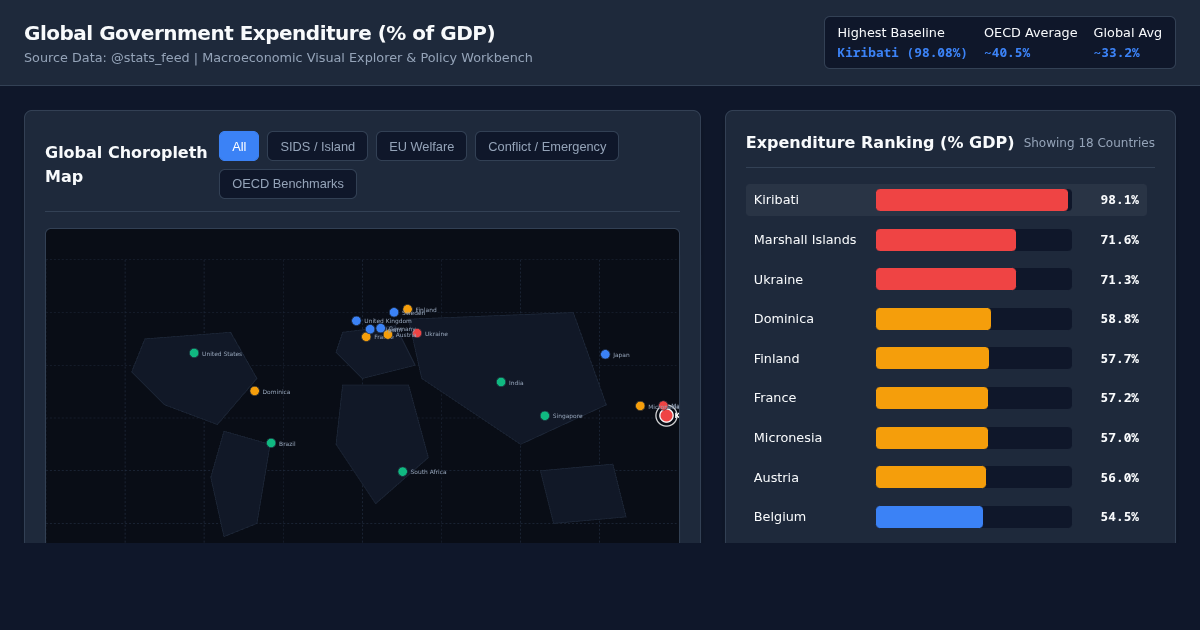Select the Dominica dot on map
The width and height of the screenshot is (1200, 630).
point(255,391)
